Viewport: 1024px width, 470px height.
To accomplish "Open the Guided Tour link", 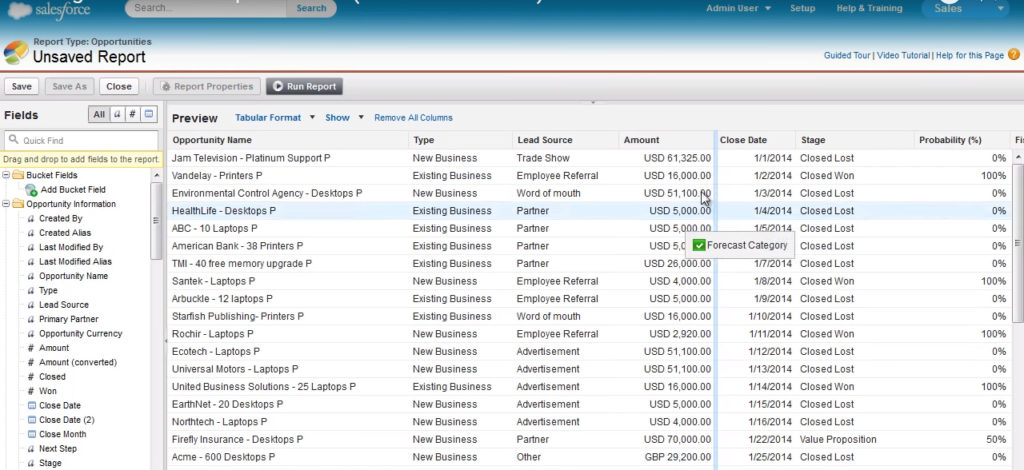I will [x=847, y=55].
